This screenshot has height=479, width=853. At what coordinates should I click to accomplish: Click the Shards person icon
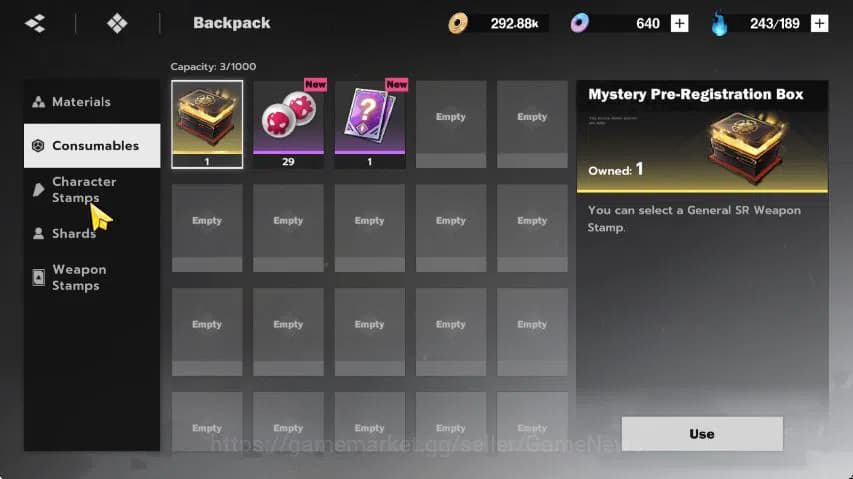pos(38,234)
